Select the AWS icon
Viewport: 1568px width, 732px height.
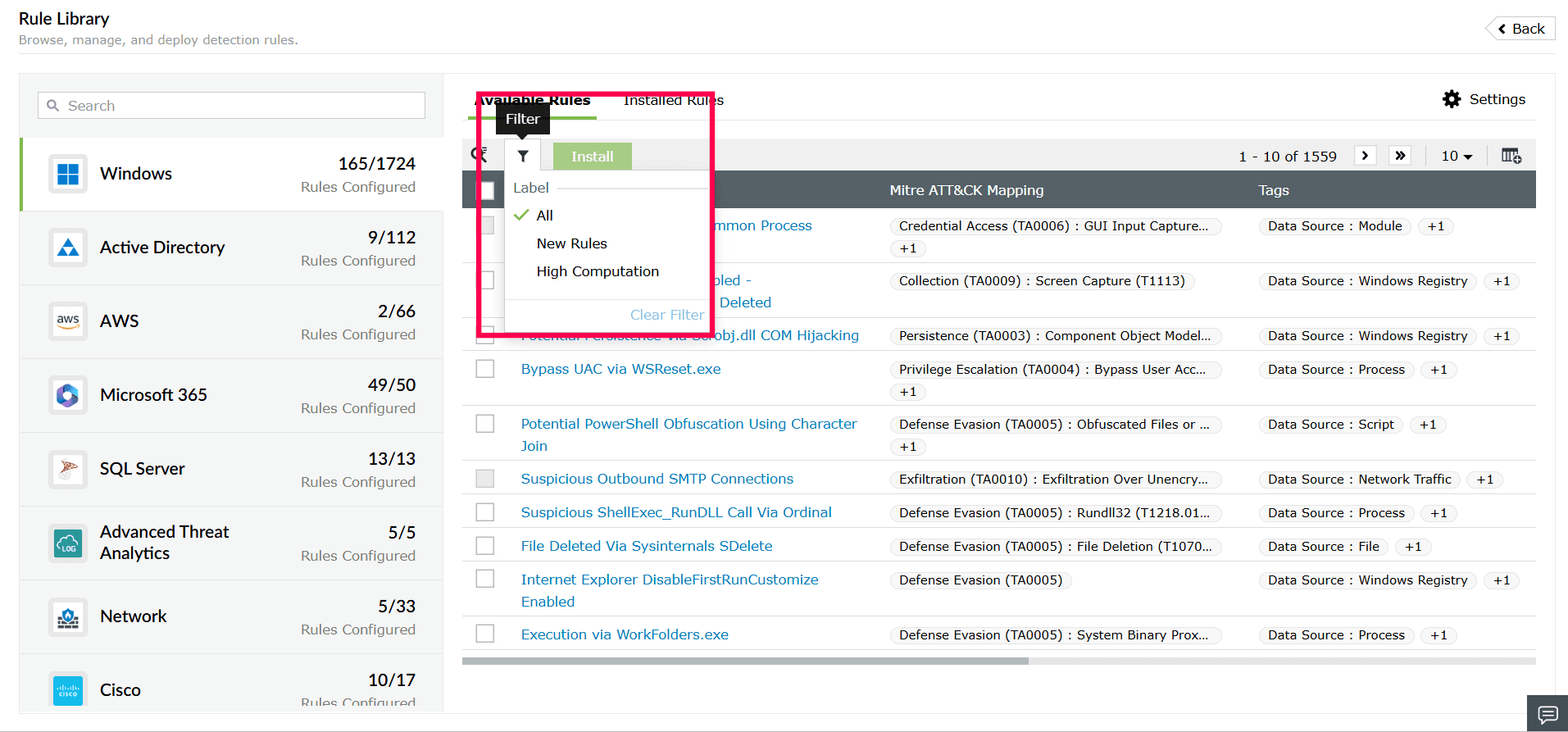click(68, 321)
